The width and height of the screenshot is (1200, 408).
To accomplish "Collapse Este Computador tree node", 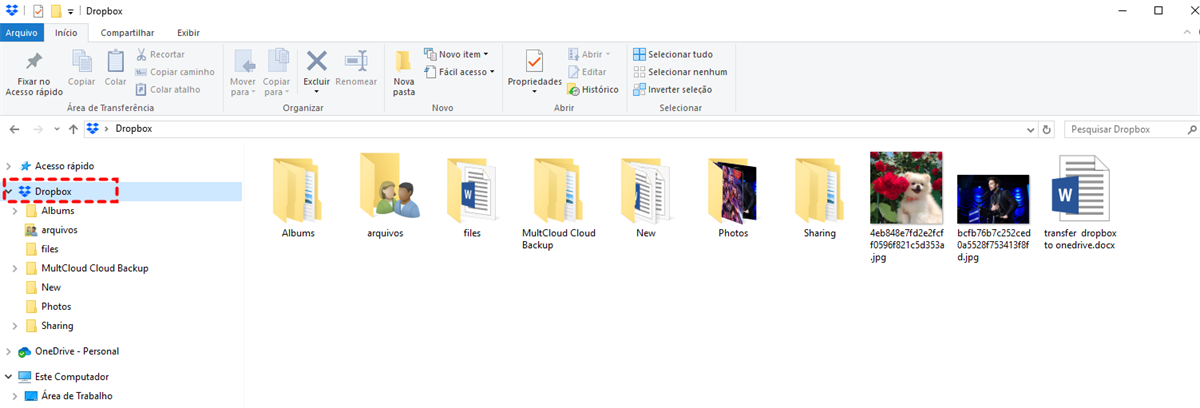I will click(x=9, y=377).
